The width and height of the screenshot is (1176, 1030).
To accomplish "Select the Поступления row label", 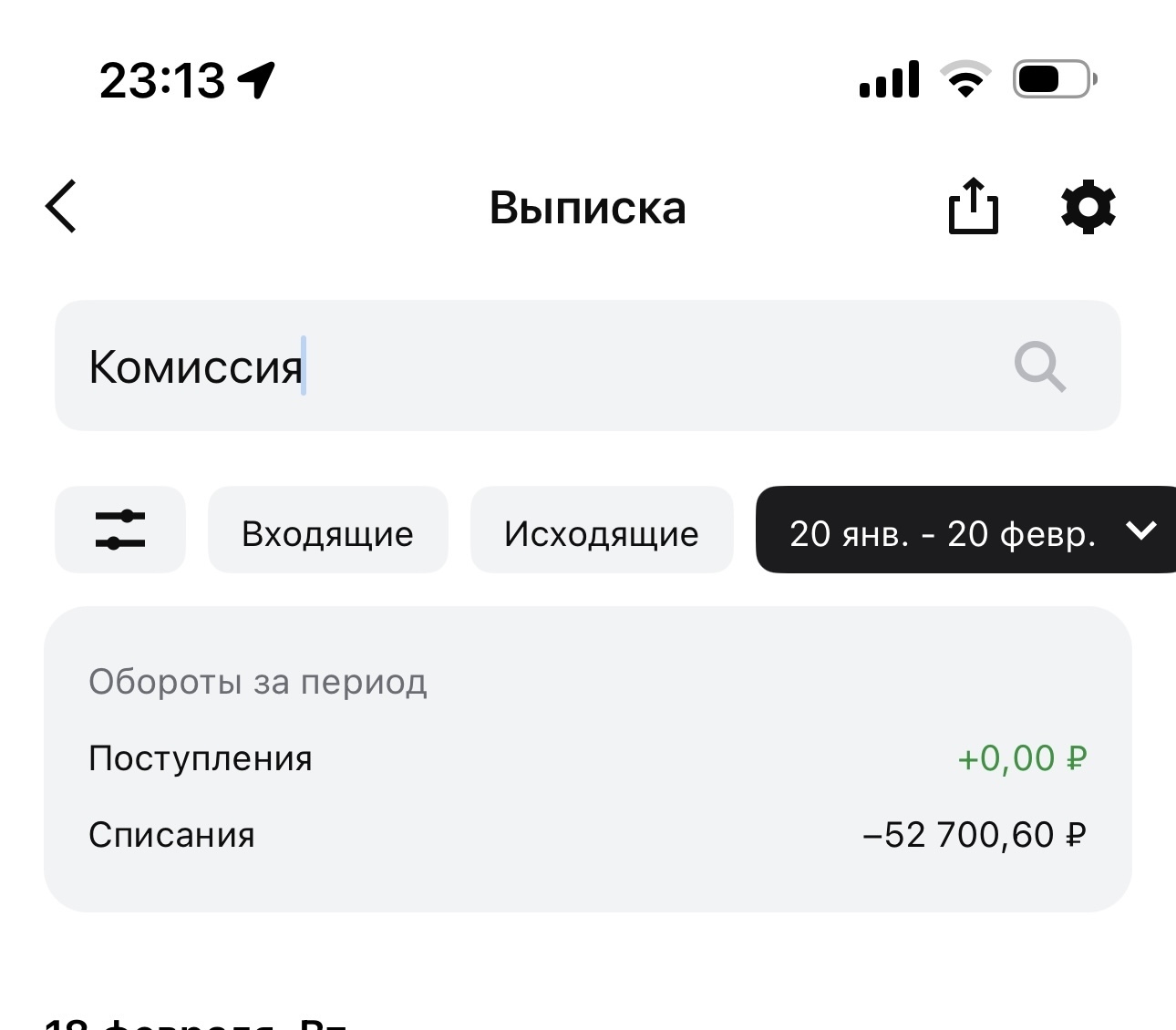I will [x=201, y=758].
